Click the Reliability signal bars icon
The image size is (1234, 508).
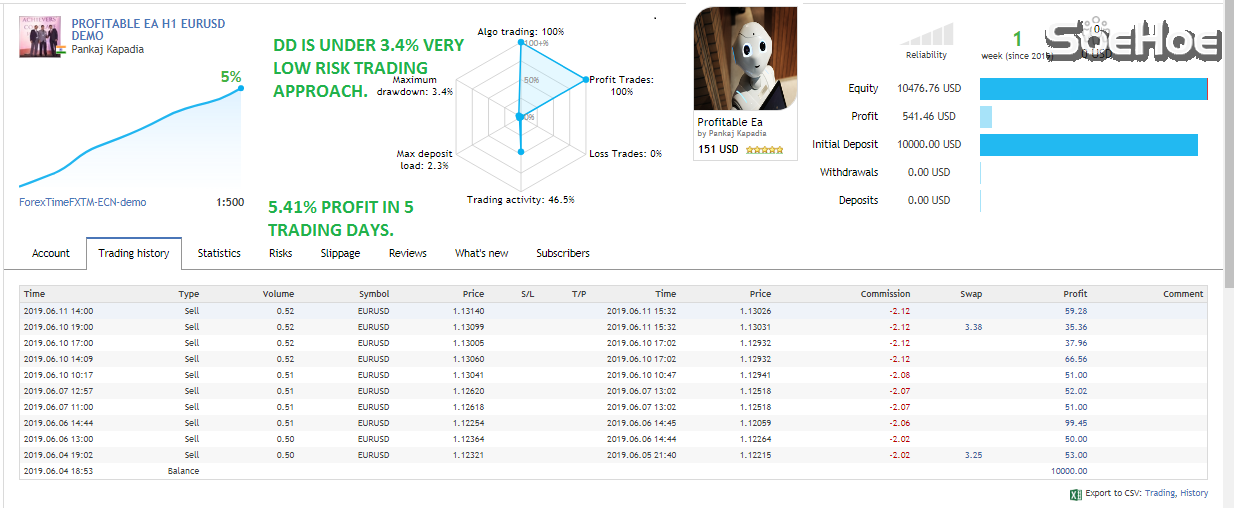925,35
